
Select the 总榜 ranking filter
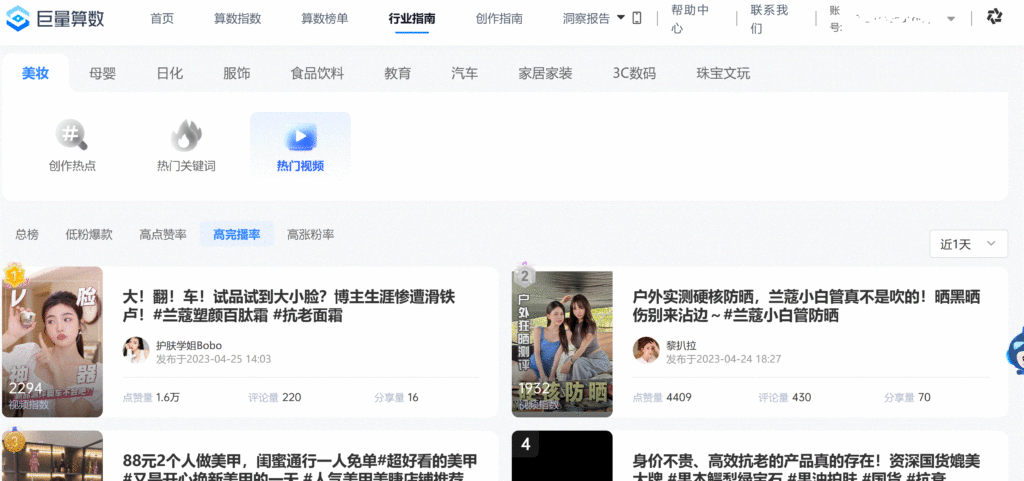27,234
